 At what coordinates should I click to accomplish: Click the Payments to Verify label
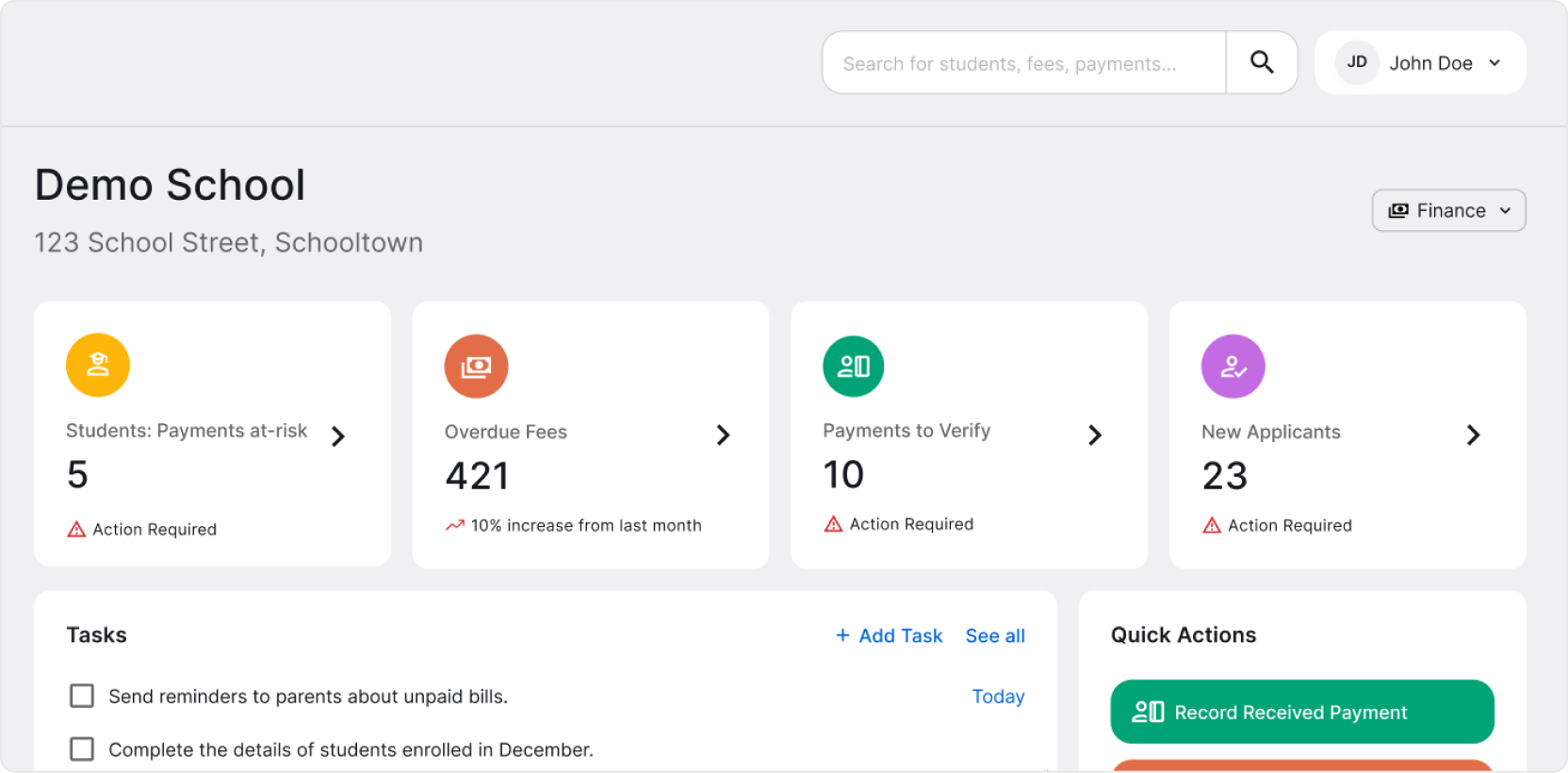click(x=906, y=431)
